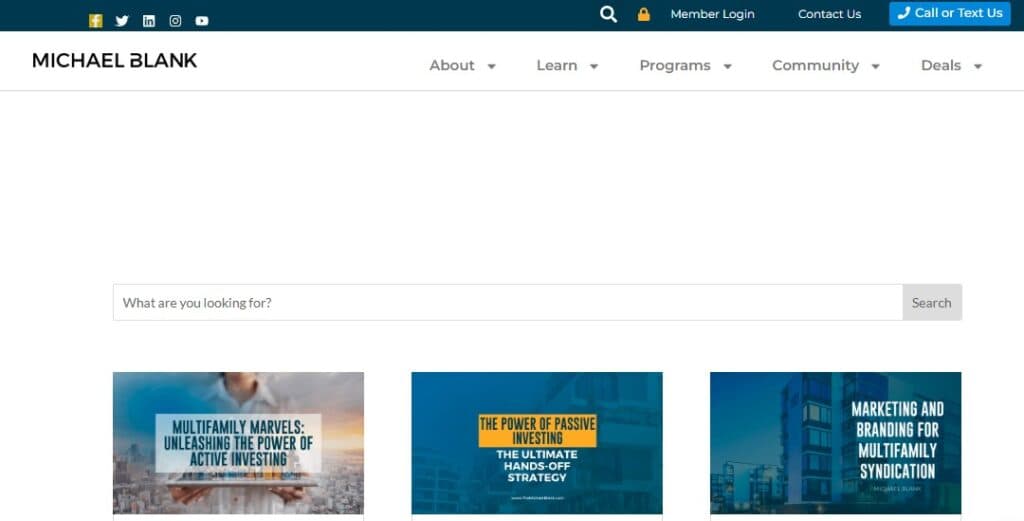The height and width of the screenshot is (521, 1024).
Task: Open Marketing and Branding for Multifamily Syndication thumbnail
Action: (x=835, y=443)
